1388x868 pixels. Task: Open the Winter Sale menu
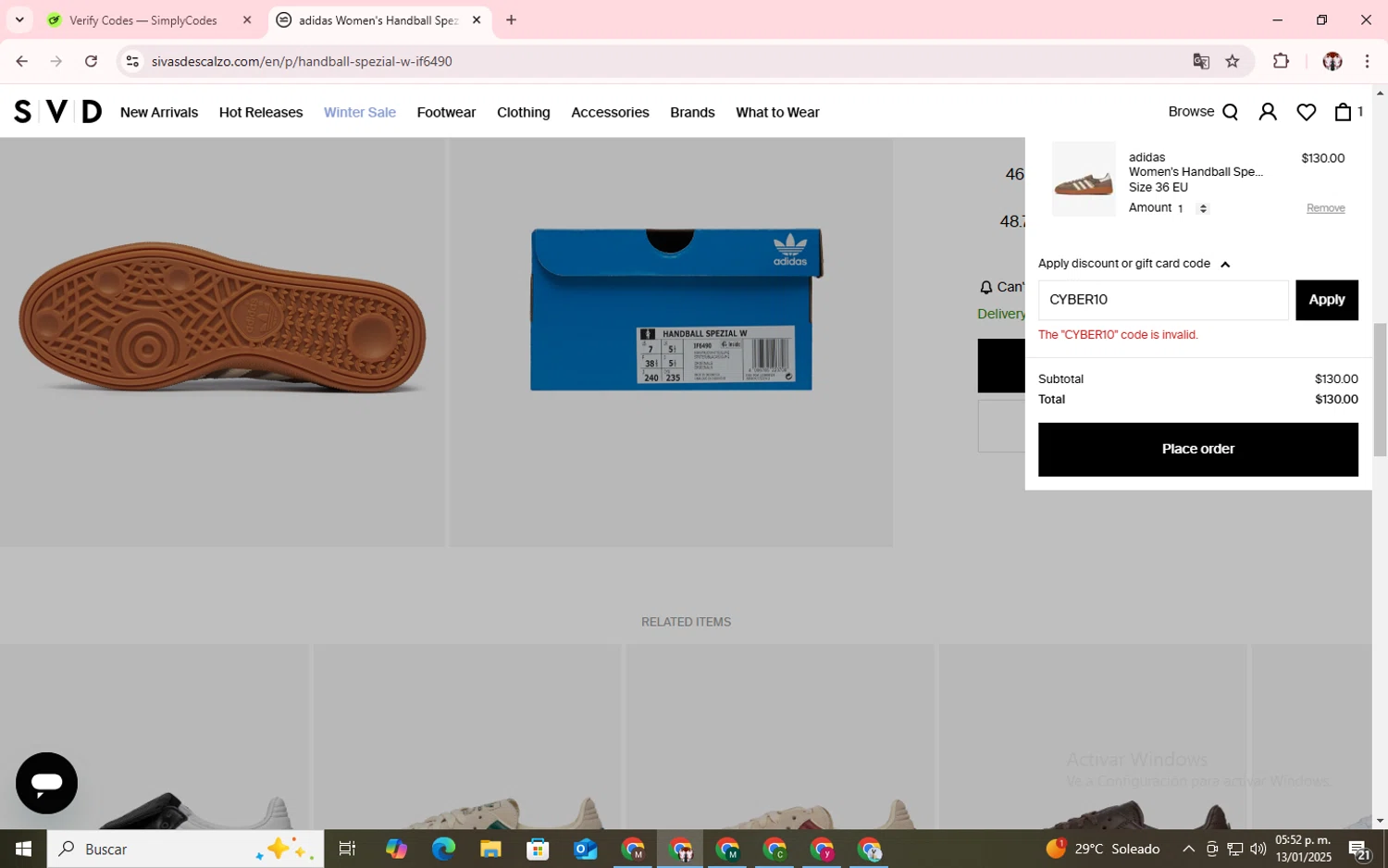tap(360, 112)
